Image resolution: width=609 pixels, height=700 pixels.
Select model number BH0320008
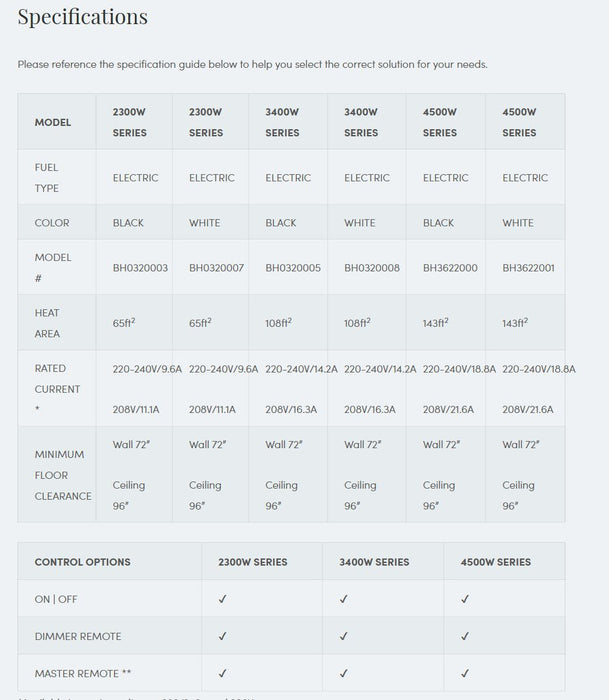[372, 268]
